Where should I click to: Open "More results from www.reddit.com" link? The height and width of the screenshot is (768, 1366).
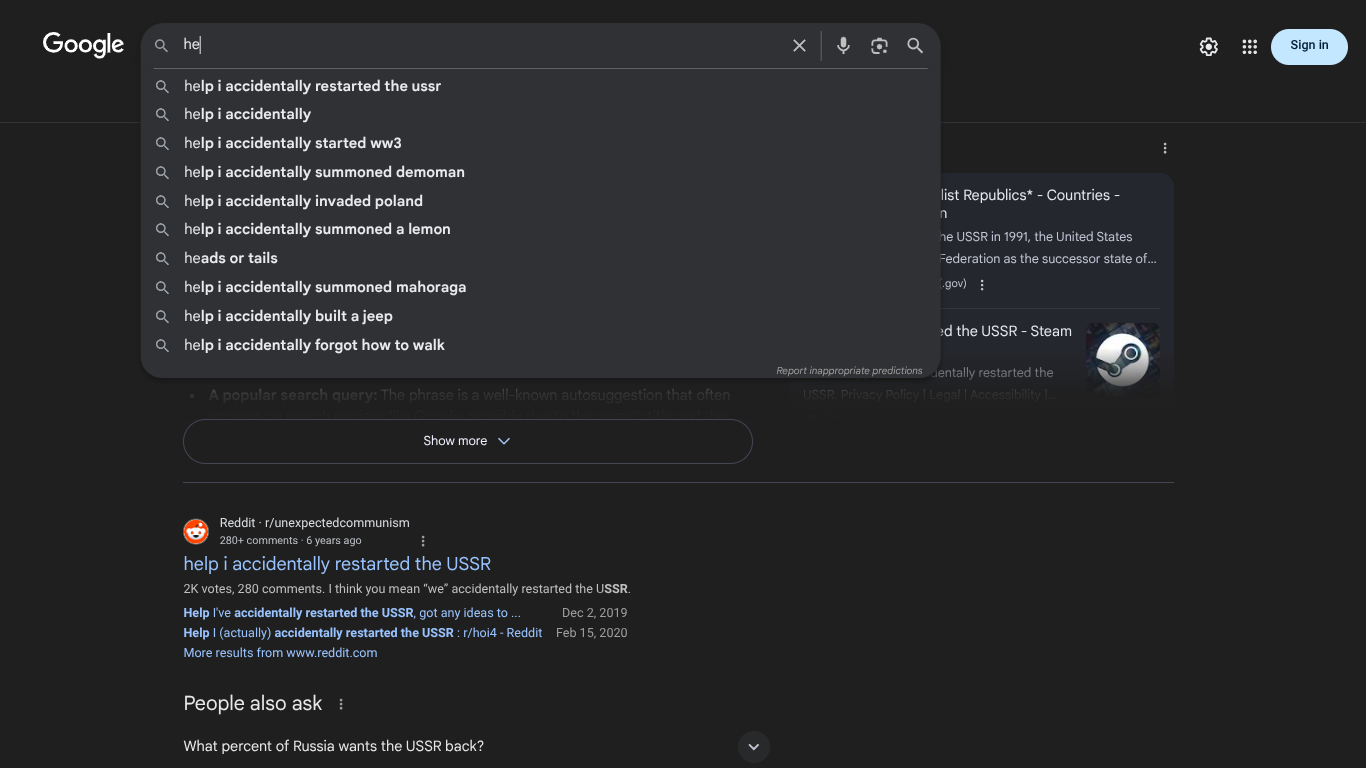(280, 653)
